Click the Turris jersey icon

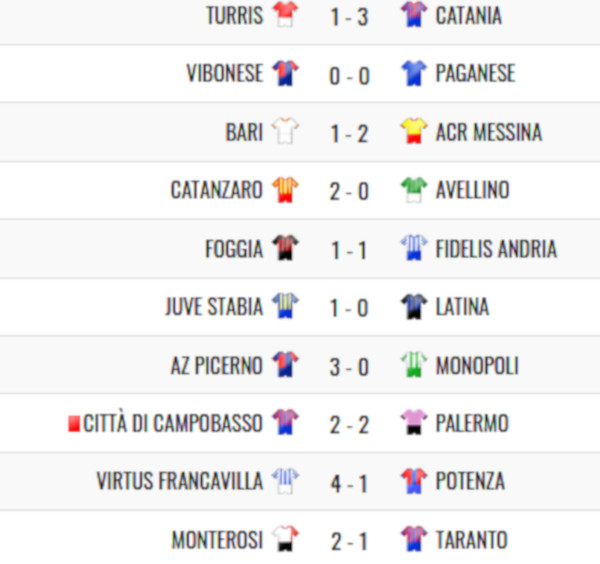pyautogui.click(x=285, y=14)
